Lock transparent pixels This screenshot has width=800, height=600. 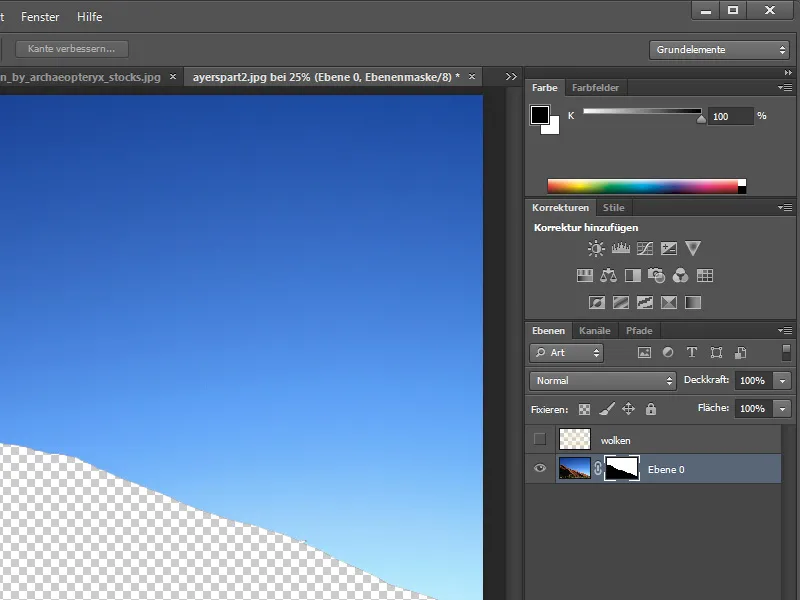pyautogui.click(x=584, y=409)
